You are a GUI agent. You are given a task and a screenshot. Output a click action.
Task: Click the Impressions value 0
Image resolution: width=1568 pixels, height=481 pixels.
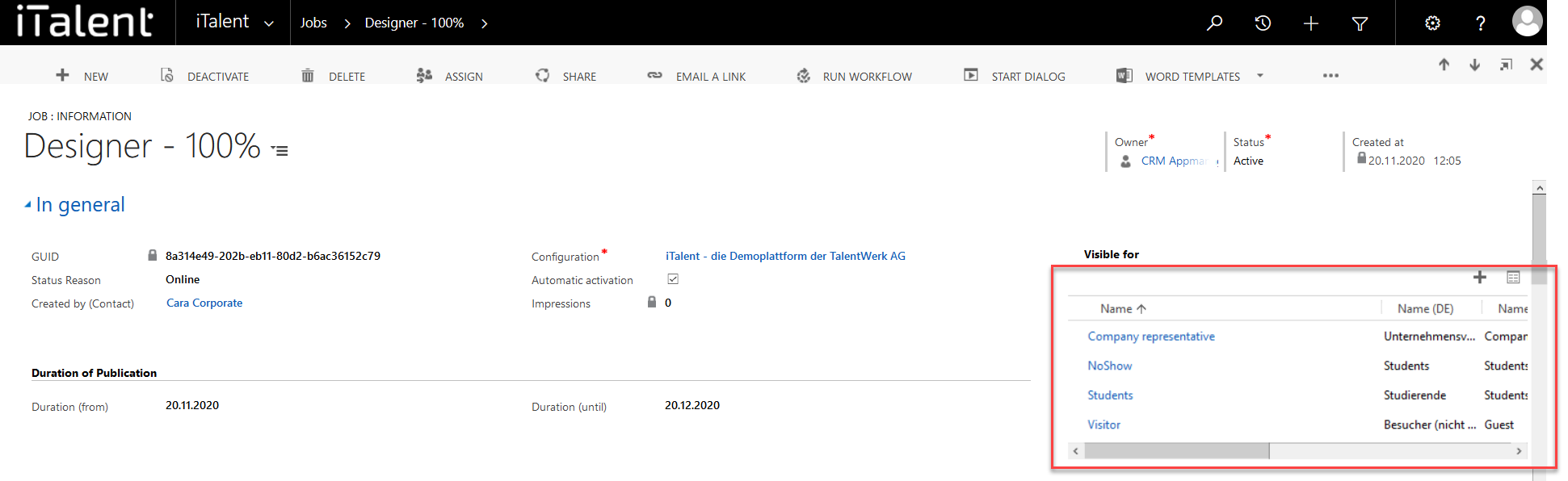668,303
